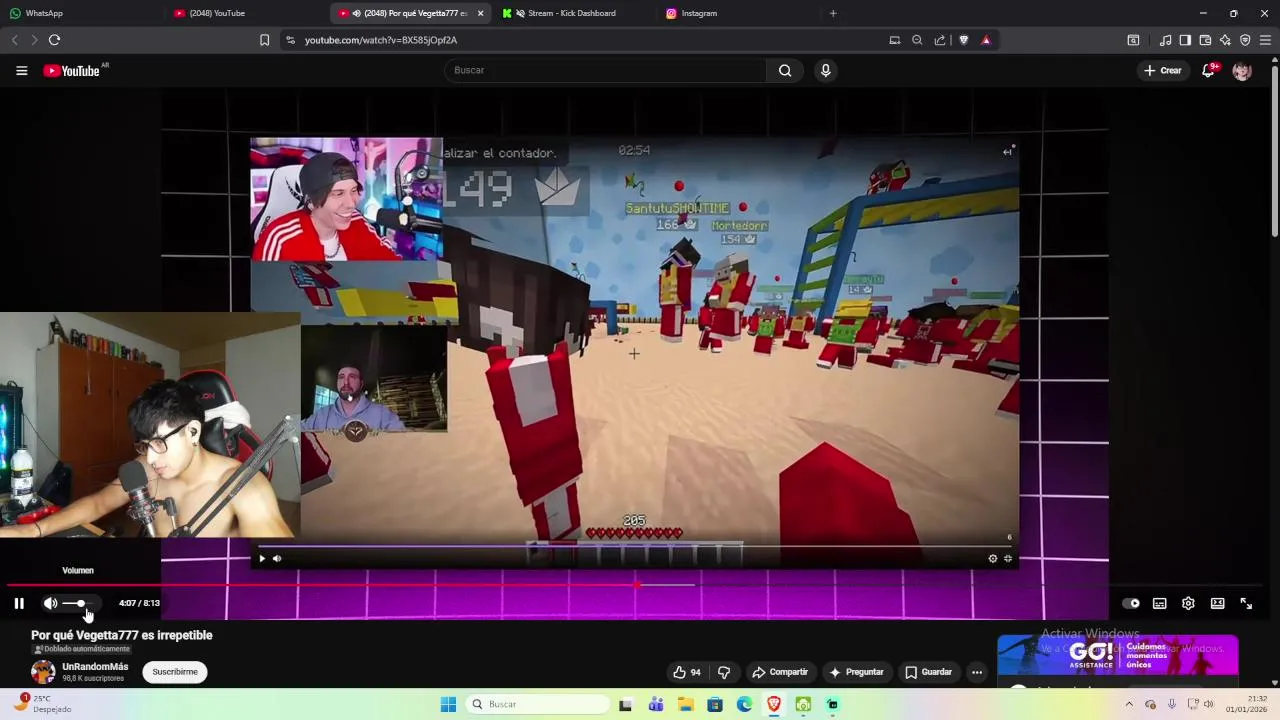Select the Stream - Kick Dashboard tab
The height and width of the screenshot is (720, 1280).
point(573,13)
